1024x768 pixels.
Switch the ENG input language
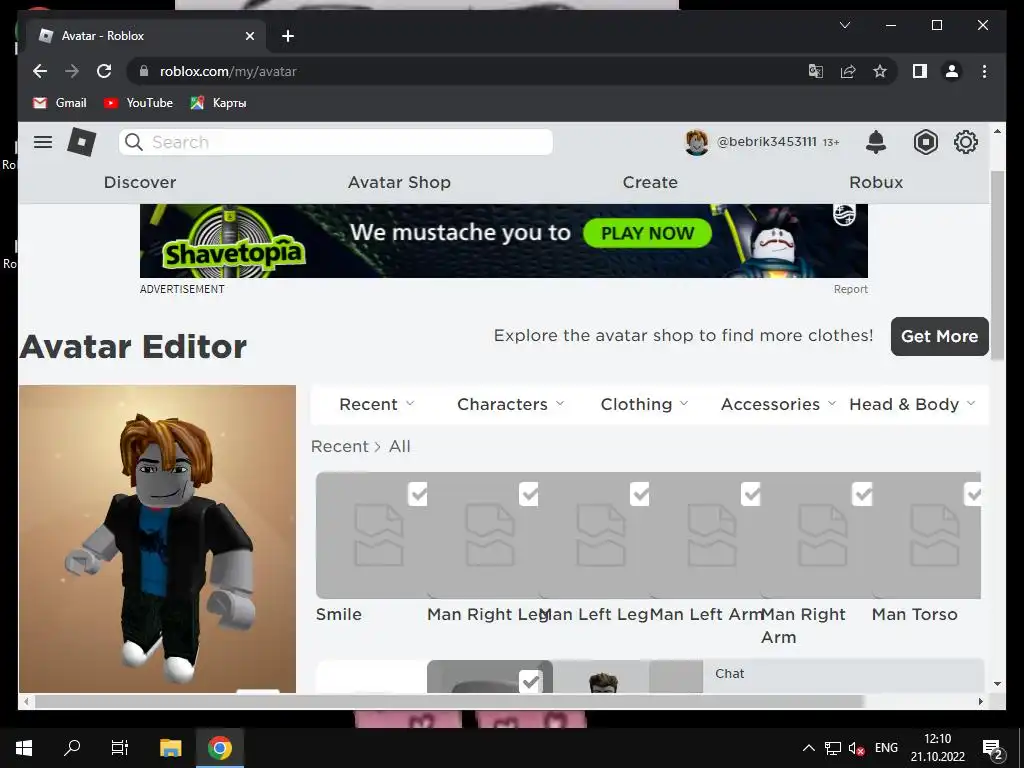coord(886,748)
